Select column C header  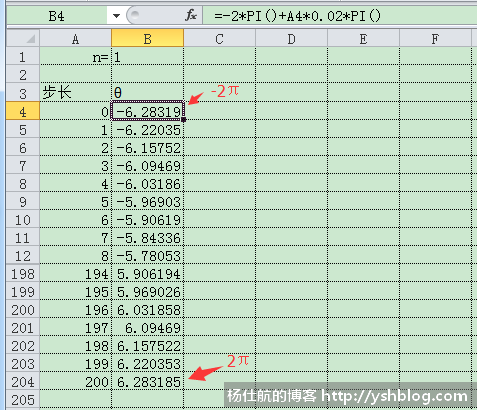pos(220,39)
